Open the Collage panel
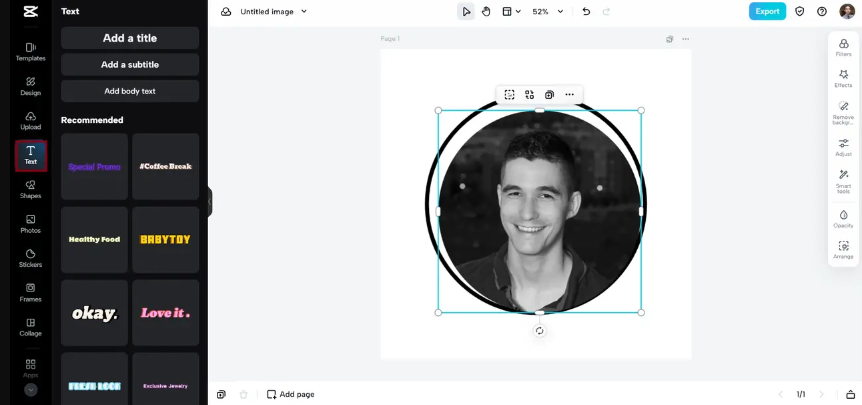The image size is (862, 405). point(31,327)
